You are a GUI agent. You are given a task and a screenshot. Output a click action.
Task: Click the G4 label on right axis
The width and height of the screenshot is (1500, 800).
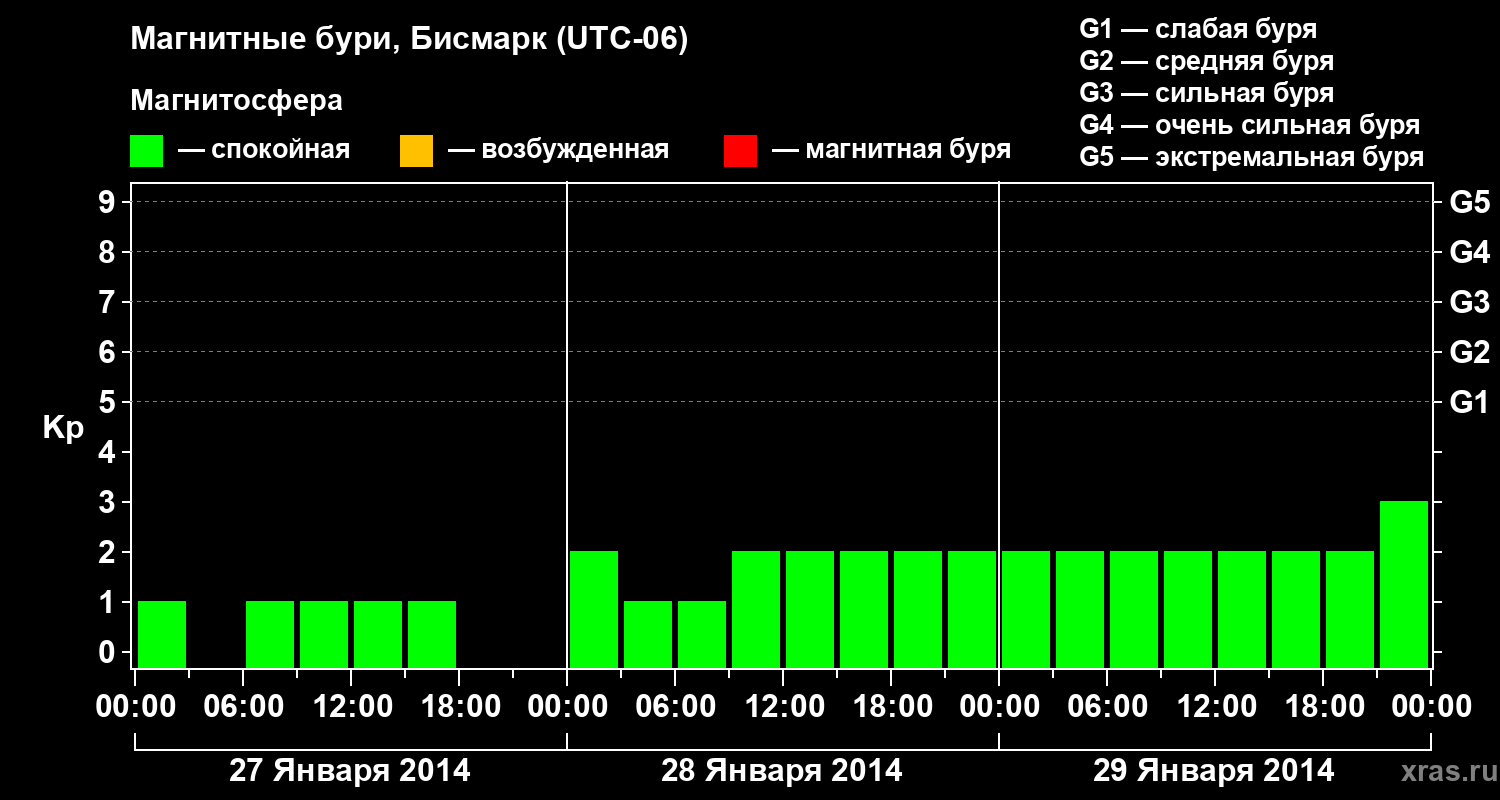pyautogui.click(x=1469, y=252)
